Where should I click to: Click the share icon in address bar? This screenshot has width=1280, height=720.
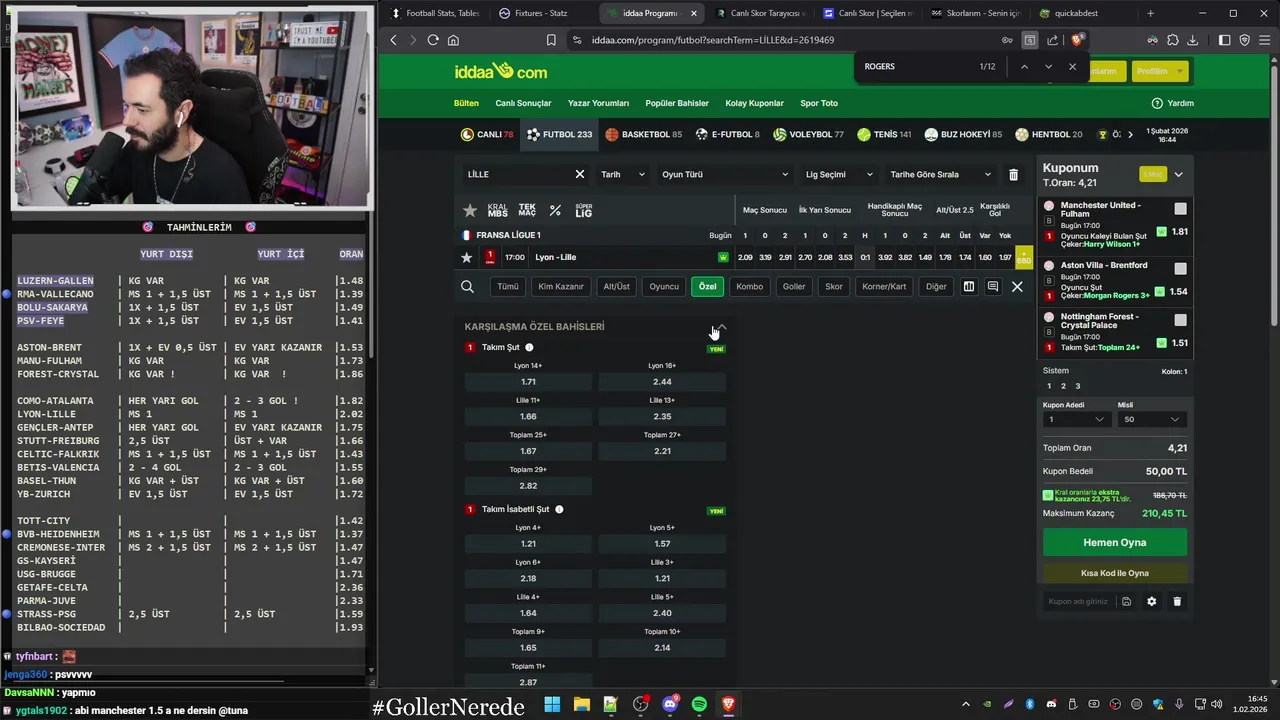coord(1052,40)
